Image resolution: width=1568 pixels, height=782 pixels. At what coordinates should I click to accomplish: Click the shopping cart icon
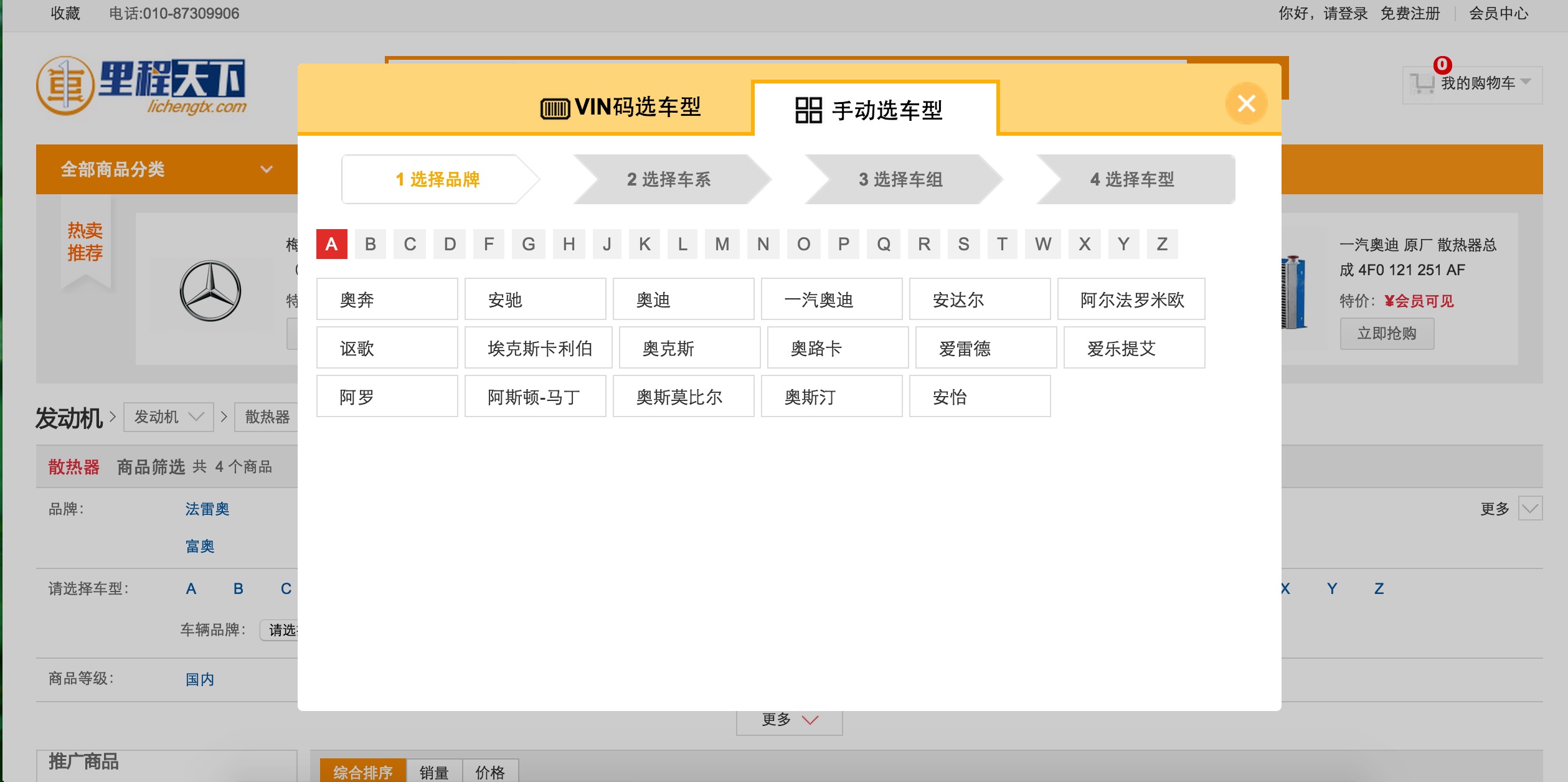1422,83
